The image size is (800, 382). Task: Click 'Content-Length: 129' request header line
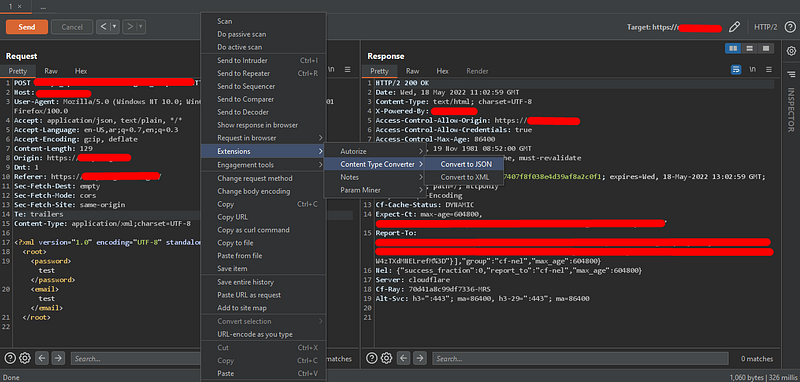point(53,148)
